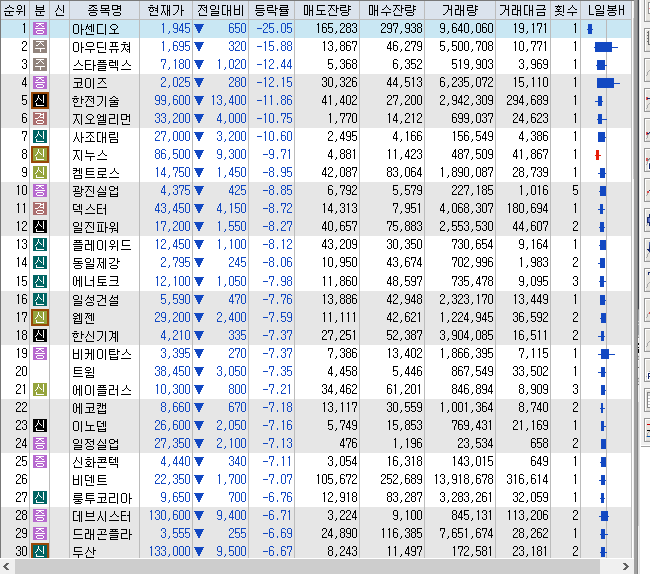Viewport: 650px width, 574px height.
Task: Click the black 신 badge beside 한전기술
Action: click(40, 101)
